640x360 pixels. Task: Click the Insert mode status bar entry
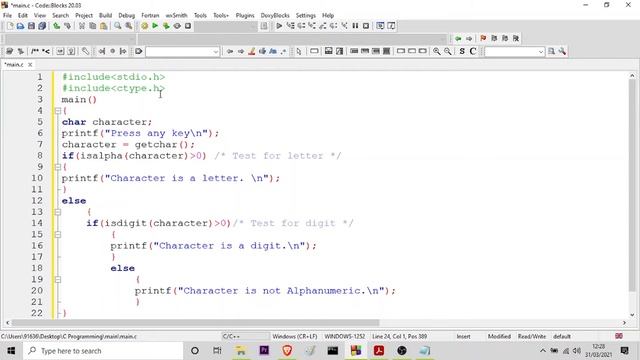(463, 336)
